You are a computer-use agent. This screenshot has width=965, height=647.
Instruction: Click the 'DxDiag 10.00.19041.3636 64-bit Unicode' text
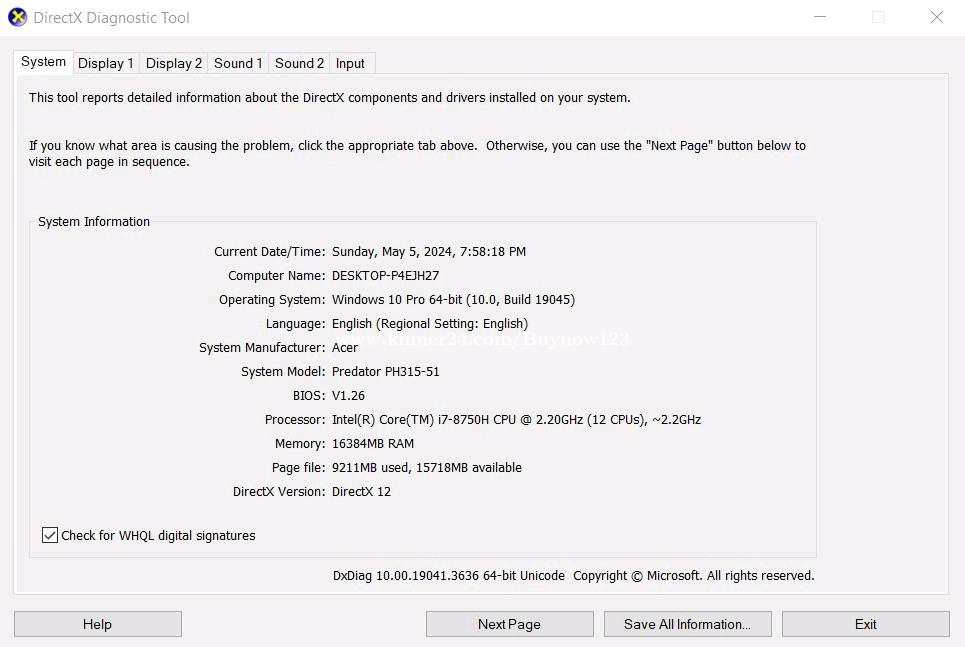(449, 576)
